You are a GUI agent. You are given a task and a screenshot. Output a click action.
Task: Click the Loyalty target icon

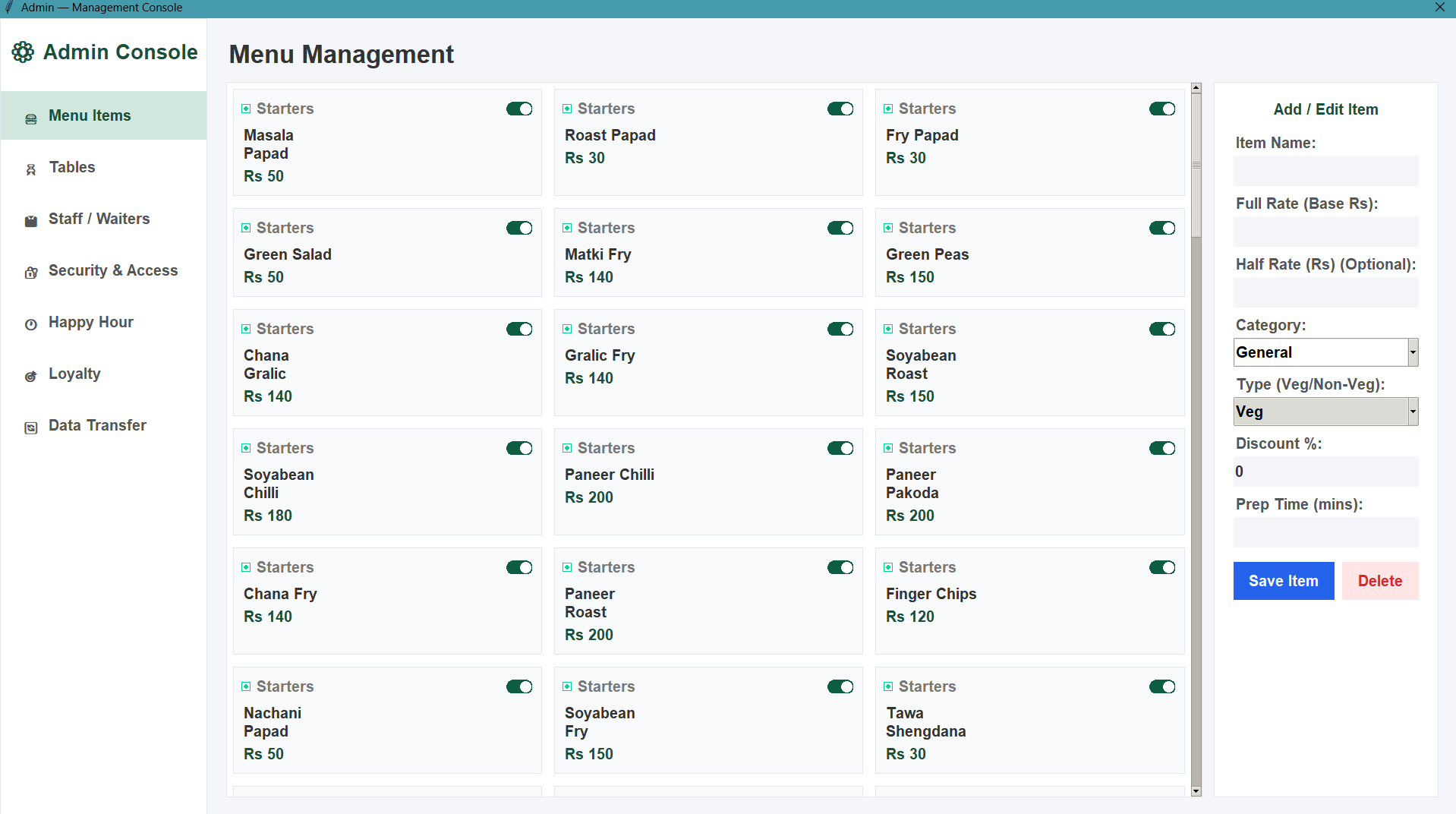(31, 376)
